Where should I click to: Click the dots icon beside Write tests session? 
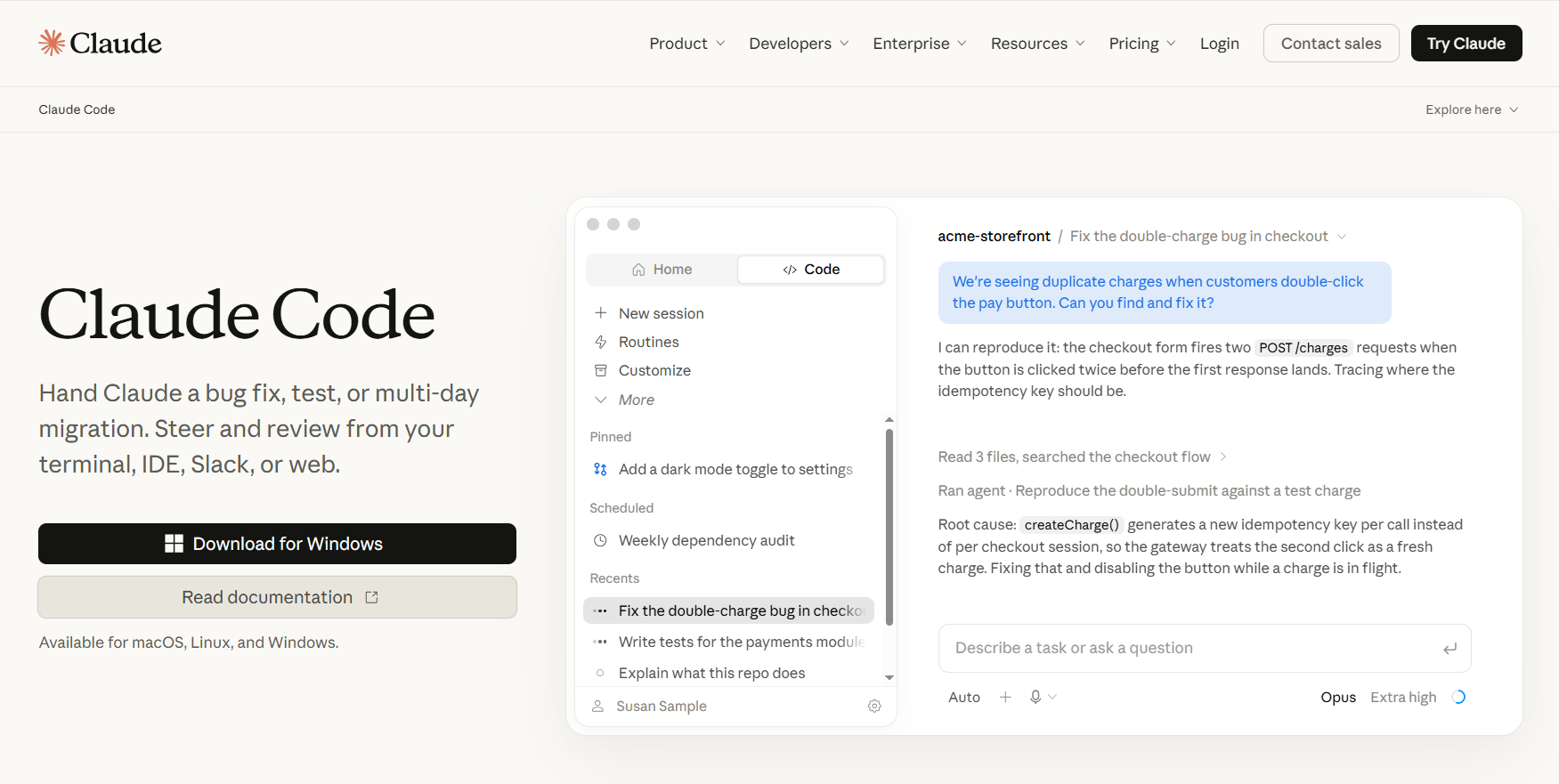click(601, 642)
